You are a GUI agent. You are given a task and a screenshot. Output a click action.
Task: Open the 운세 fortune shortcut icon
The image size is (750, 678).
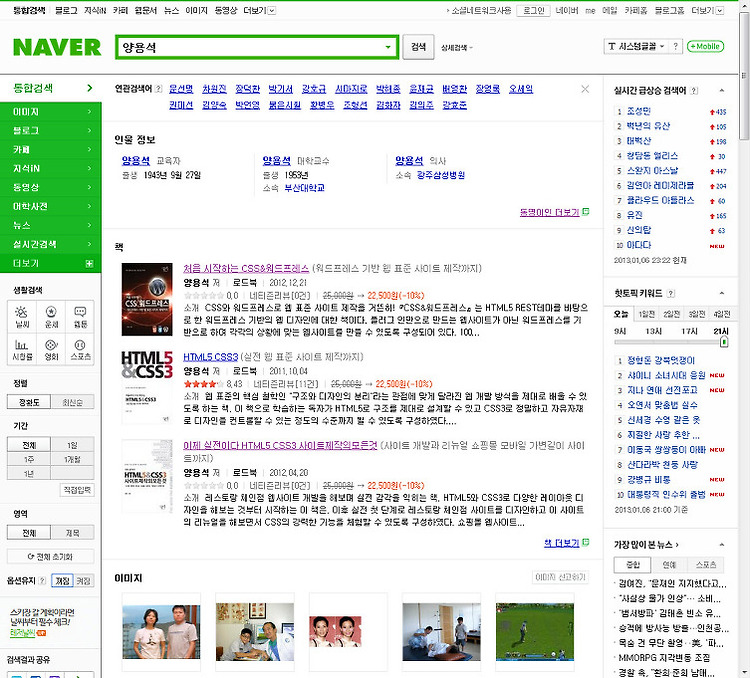[x=51, y=317]
